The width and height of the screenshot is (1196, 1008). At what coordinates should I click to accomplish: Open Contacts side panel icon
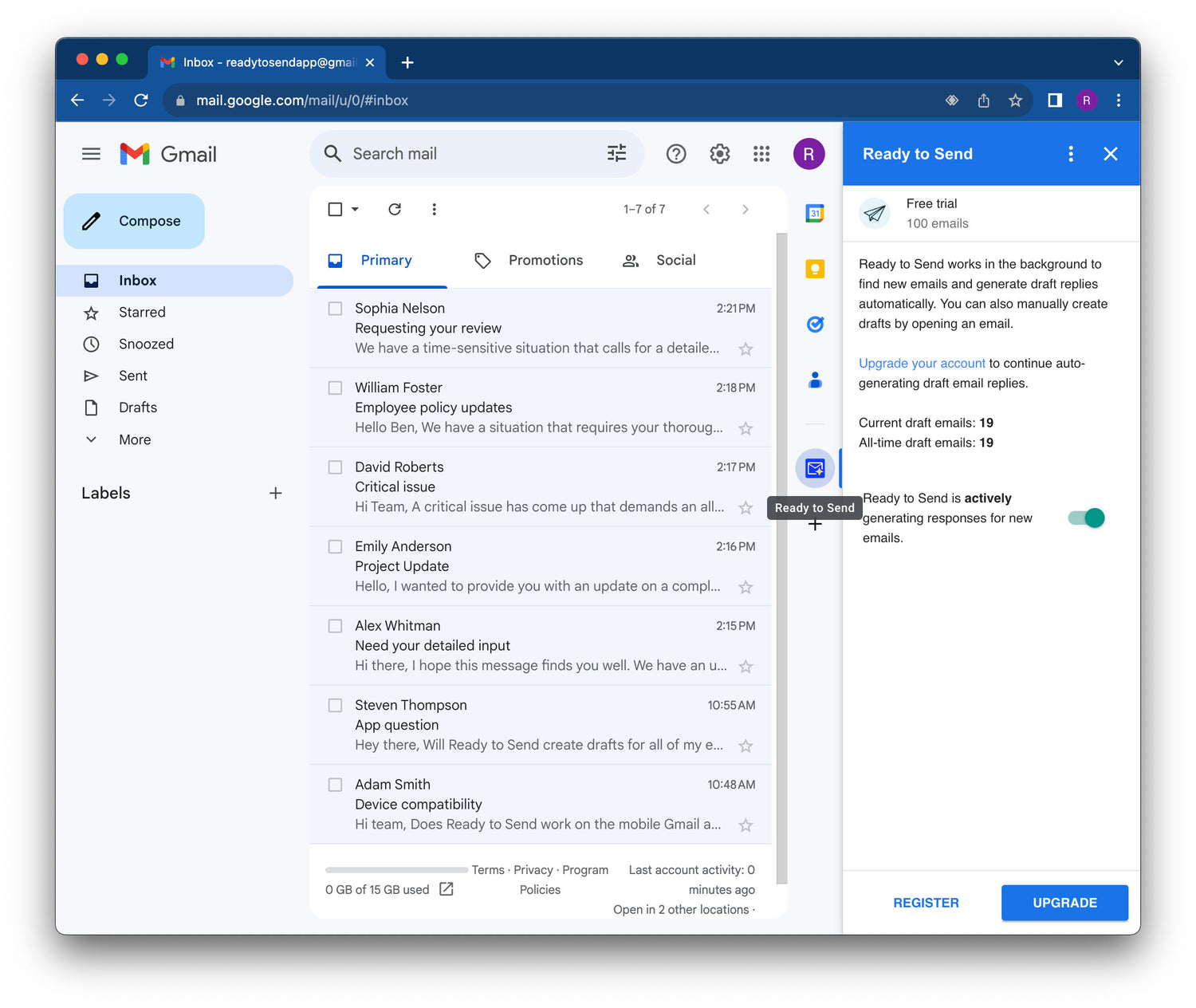[814, 380]
